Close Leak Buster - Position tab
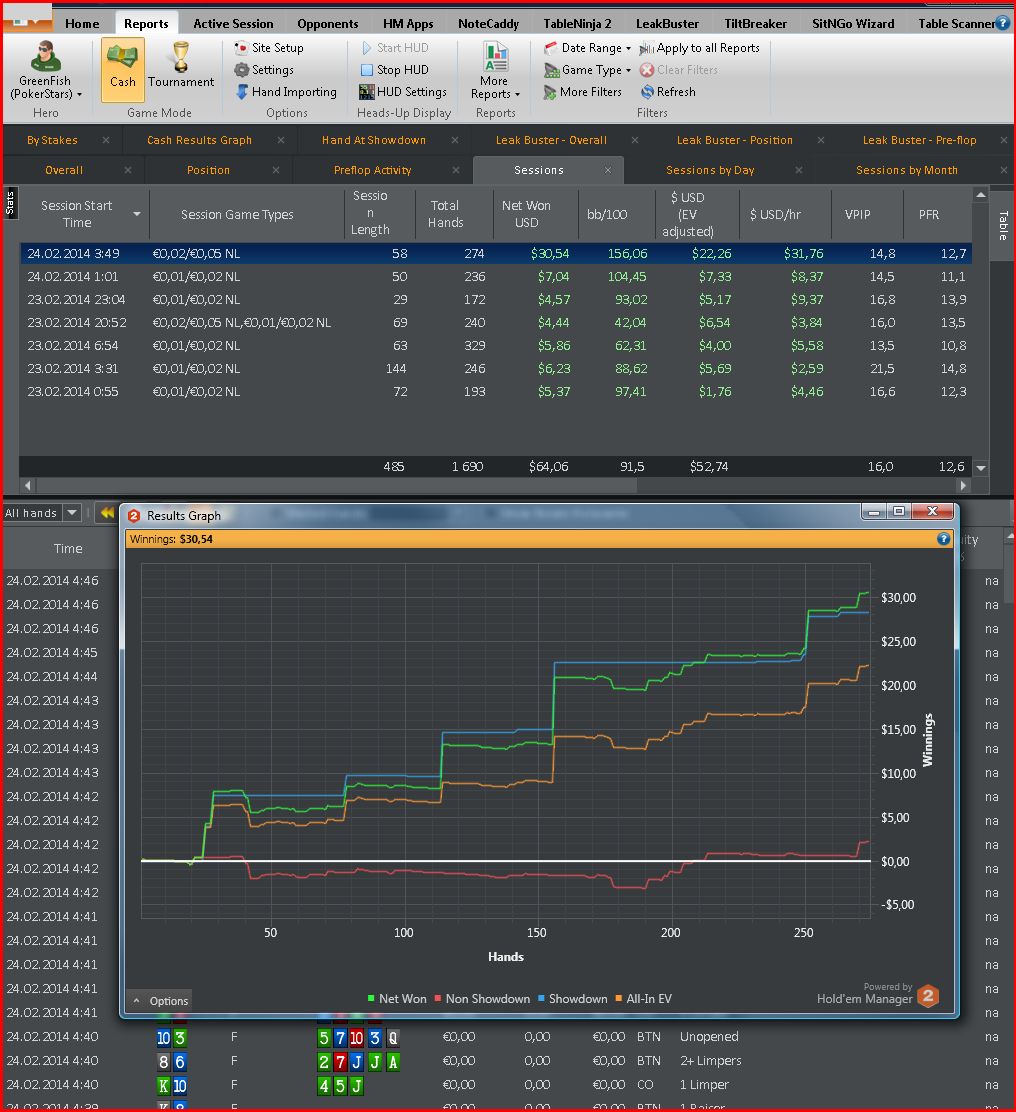Viewport: 1016px width, 1112px height. 820,140
